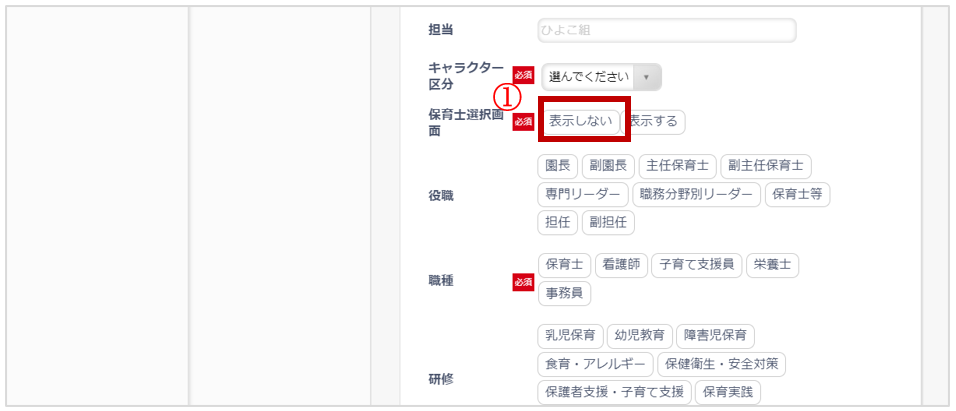Choose 事務員 as job type

[564, 293]
